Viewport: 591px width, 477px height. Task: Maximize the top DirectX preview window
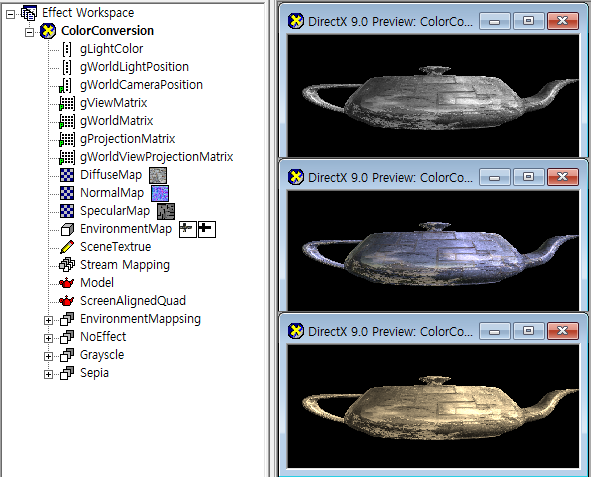pos(528,21)
